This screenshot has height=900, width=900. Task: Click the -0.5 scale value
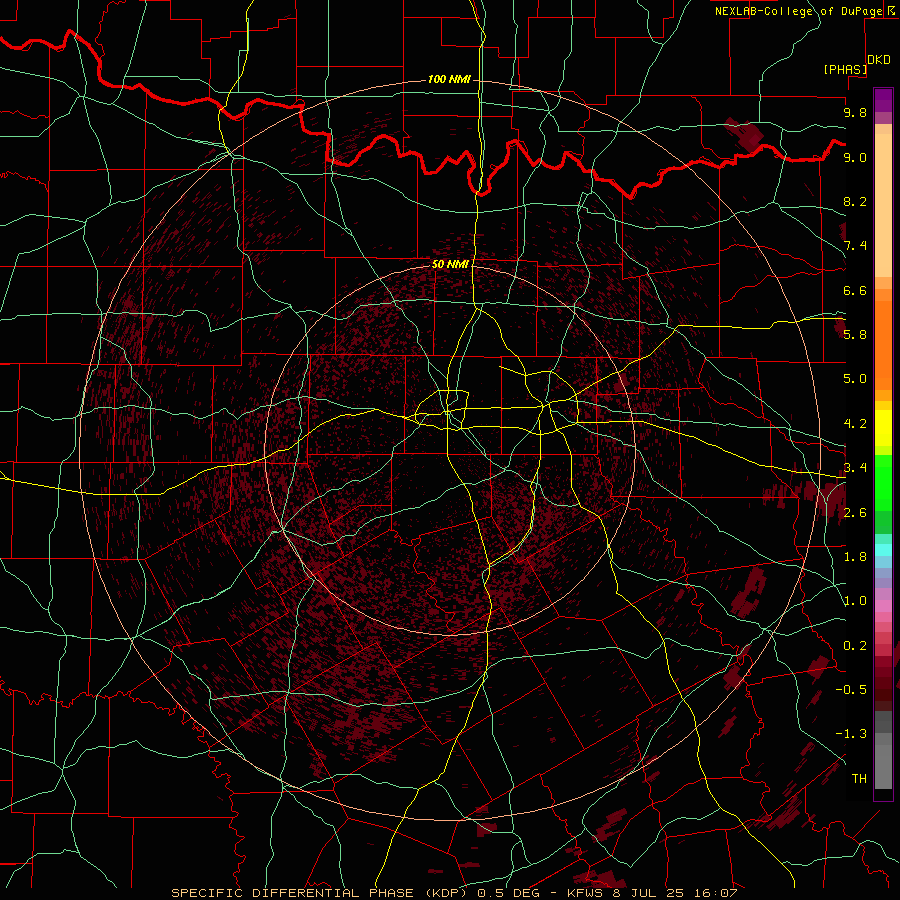point(851,690)
